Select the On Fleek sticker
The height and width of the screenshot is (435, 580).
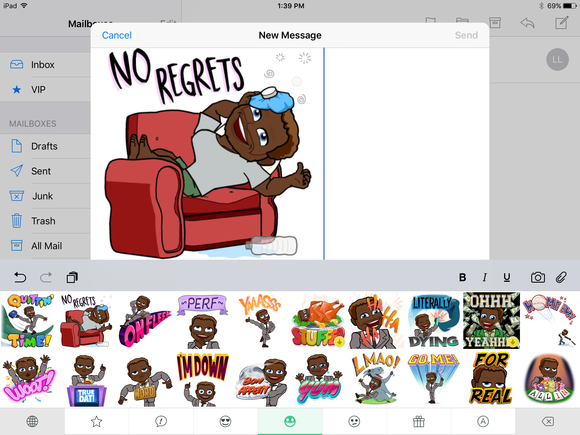[x=145, y=321]
